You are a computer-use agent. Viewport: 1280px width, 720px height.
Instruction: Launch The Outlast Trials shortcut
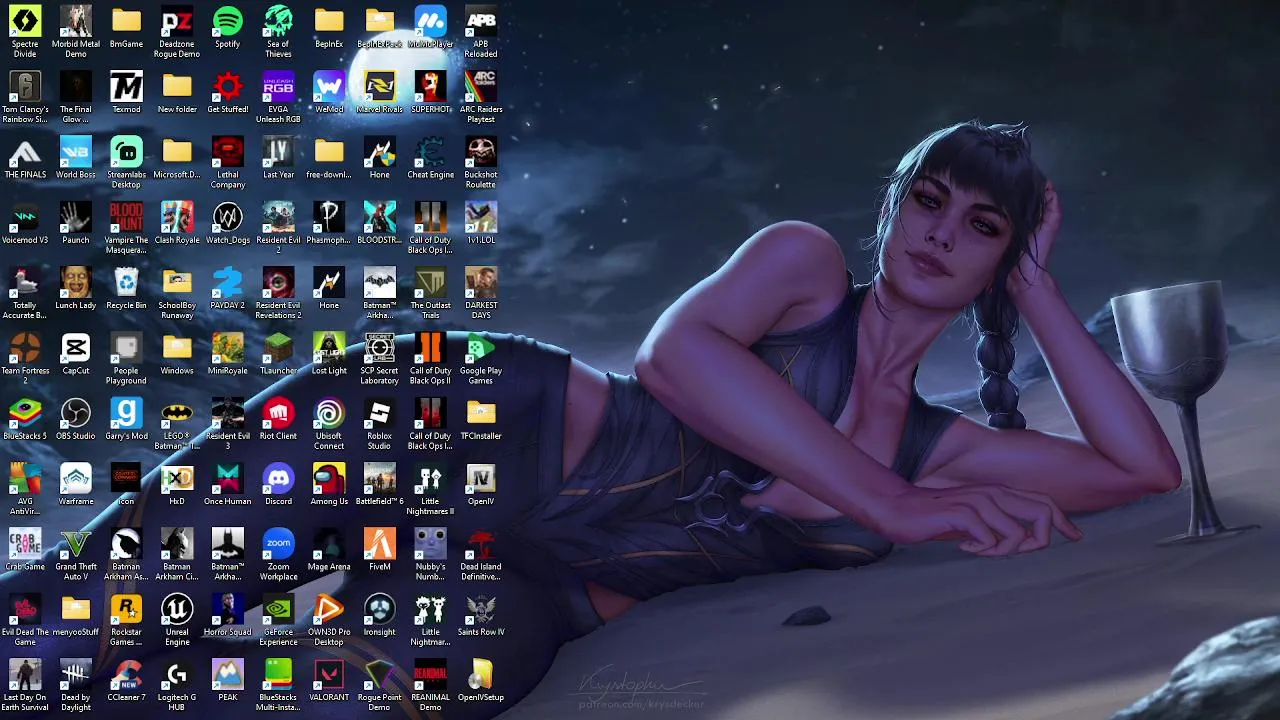[430, 282]
